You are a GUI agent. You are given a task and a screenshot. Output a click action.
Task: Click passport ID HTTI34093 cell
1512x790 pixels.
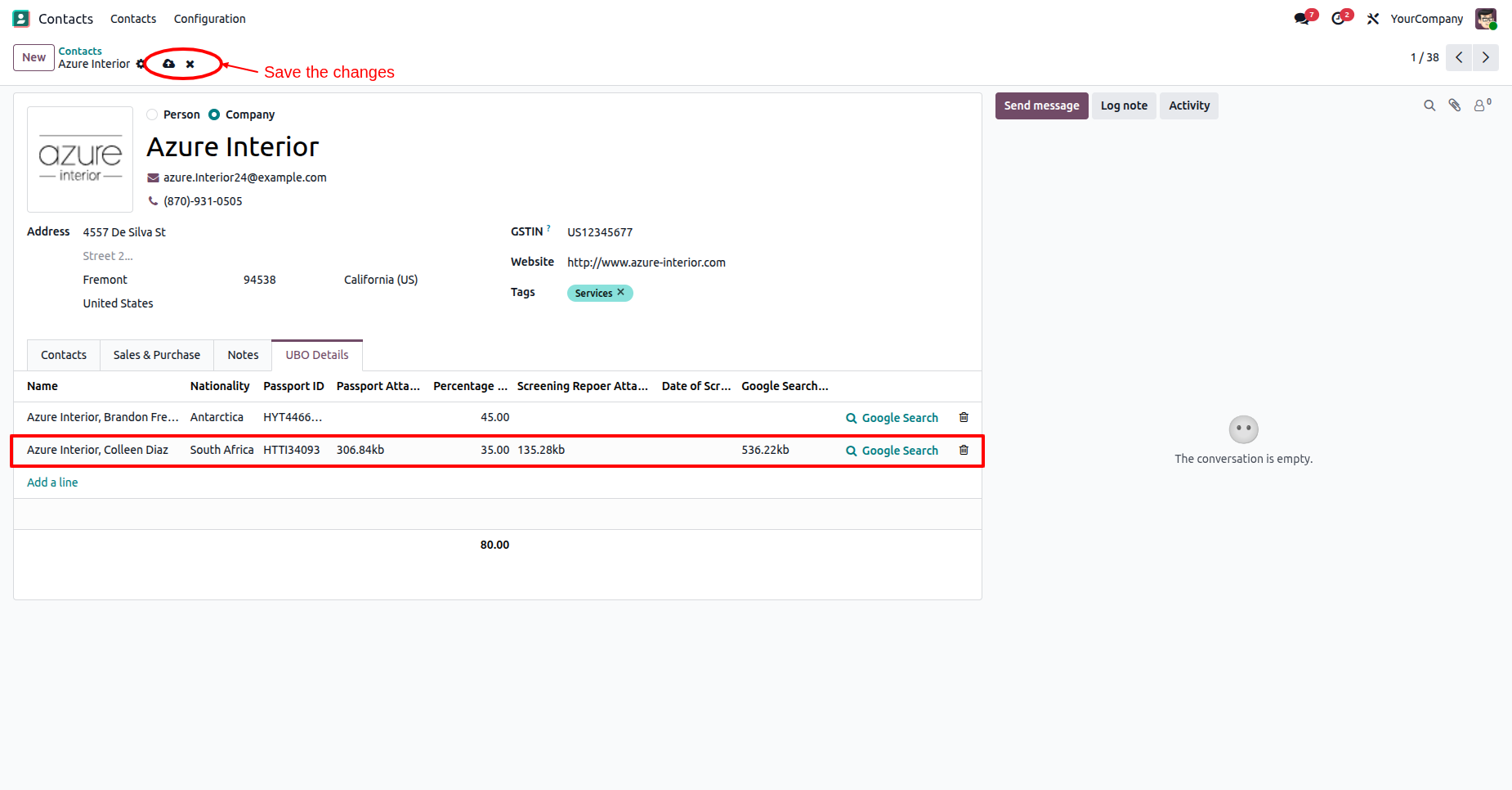pyautogui.click(x=292, y=450)
